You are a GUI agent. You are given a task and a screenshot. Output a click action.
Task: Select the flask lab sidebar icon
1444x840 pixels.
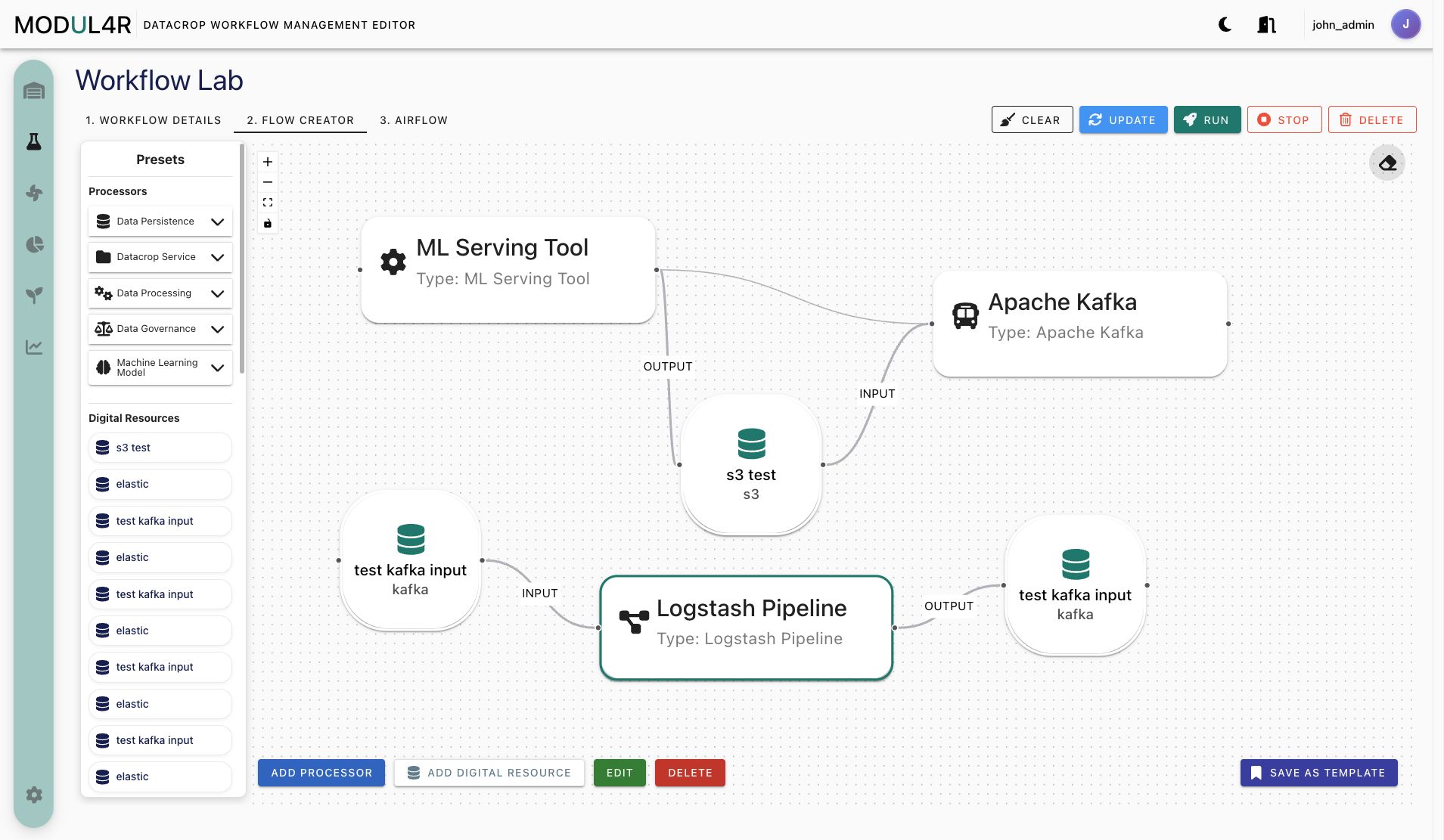coord(34,141)
